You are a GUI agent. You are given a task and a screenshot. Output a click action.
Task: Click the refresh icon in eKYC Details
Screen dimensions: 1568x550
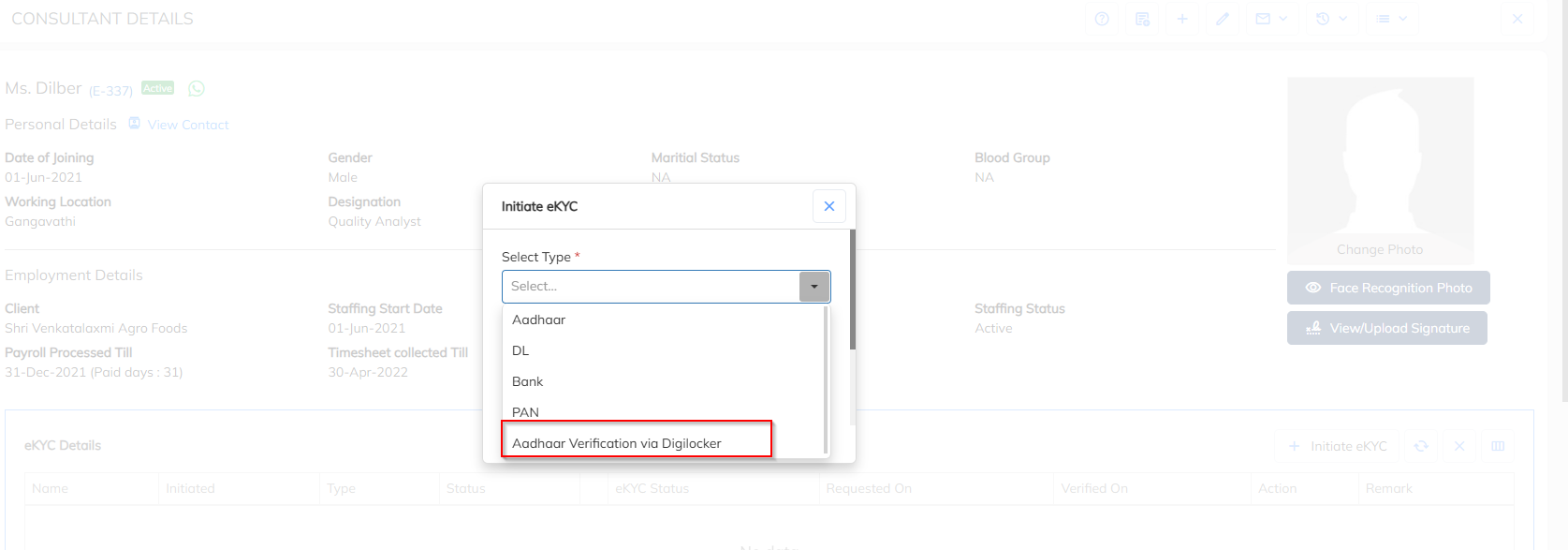1421,446
